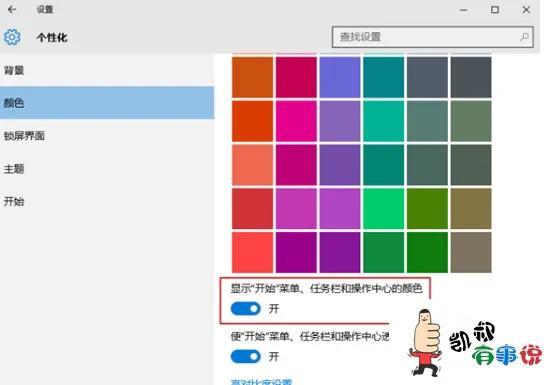Click the 个性化 page heading

click(52, 37)
